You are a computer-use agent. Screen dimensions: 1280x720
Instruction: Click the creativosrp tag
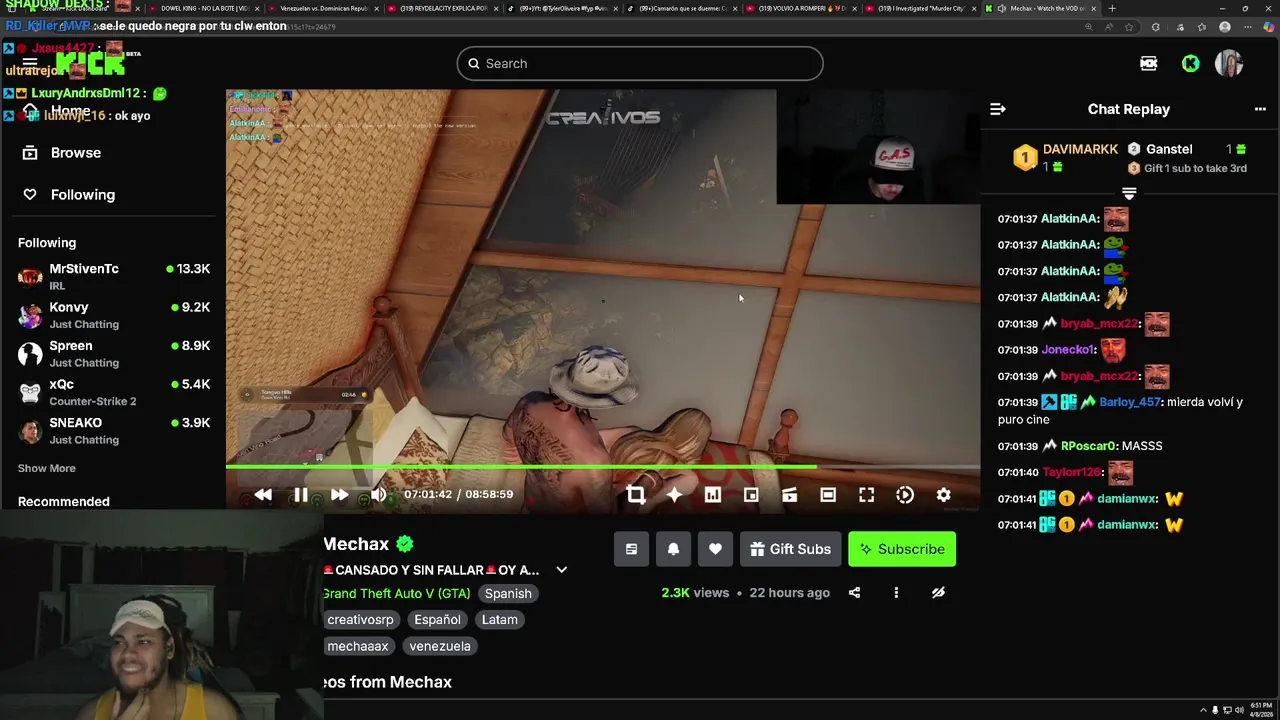point(360,620)
